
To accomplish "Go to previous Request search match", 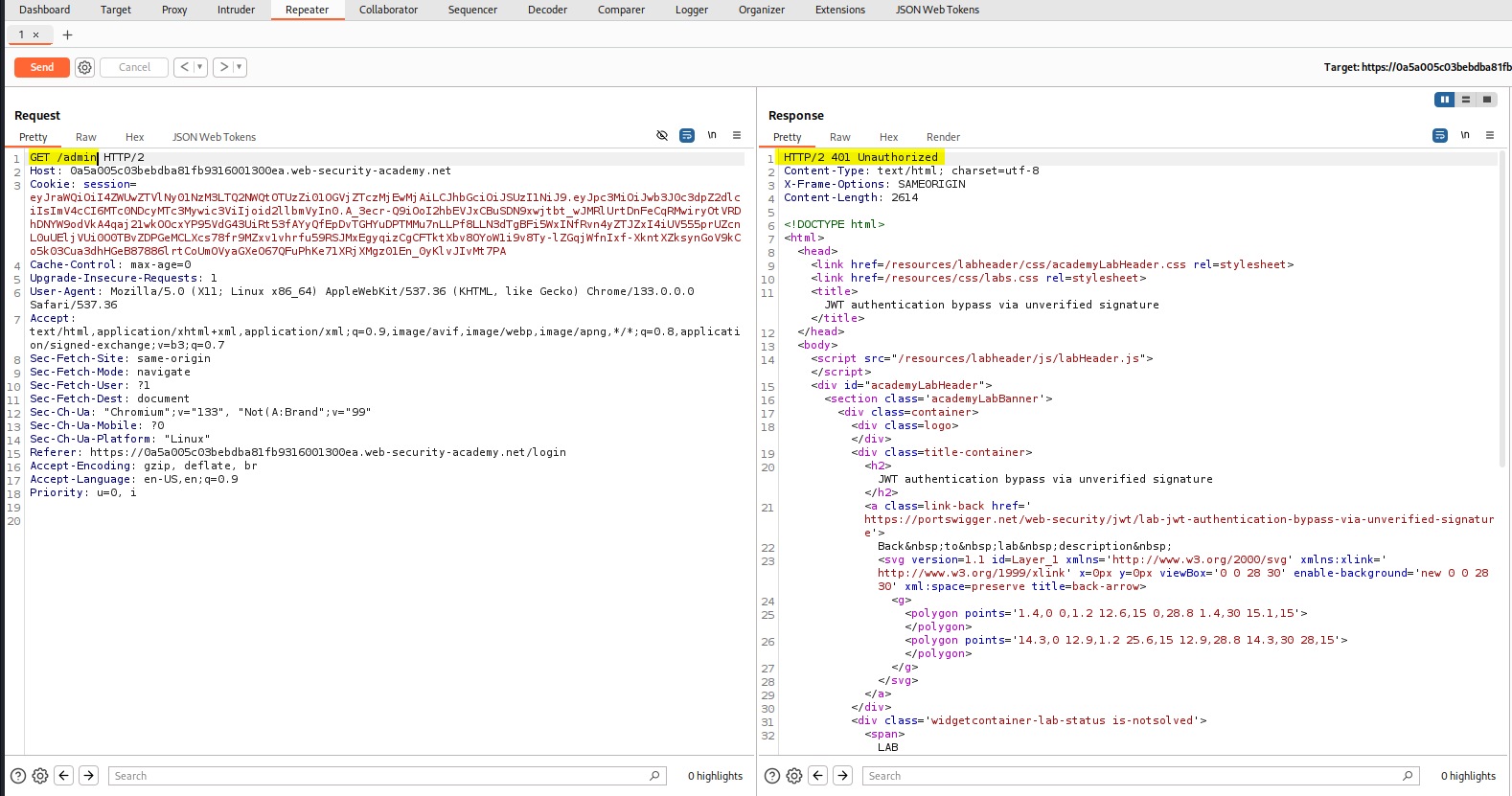I will (64, 776).
